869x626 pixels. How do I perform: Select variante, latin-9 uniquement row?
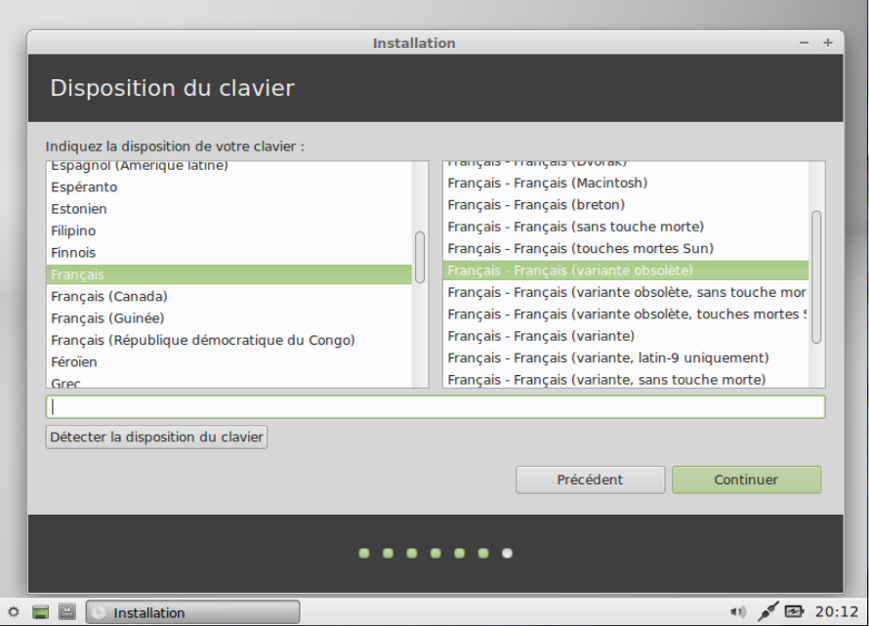(x=626, y=358)
